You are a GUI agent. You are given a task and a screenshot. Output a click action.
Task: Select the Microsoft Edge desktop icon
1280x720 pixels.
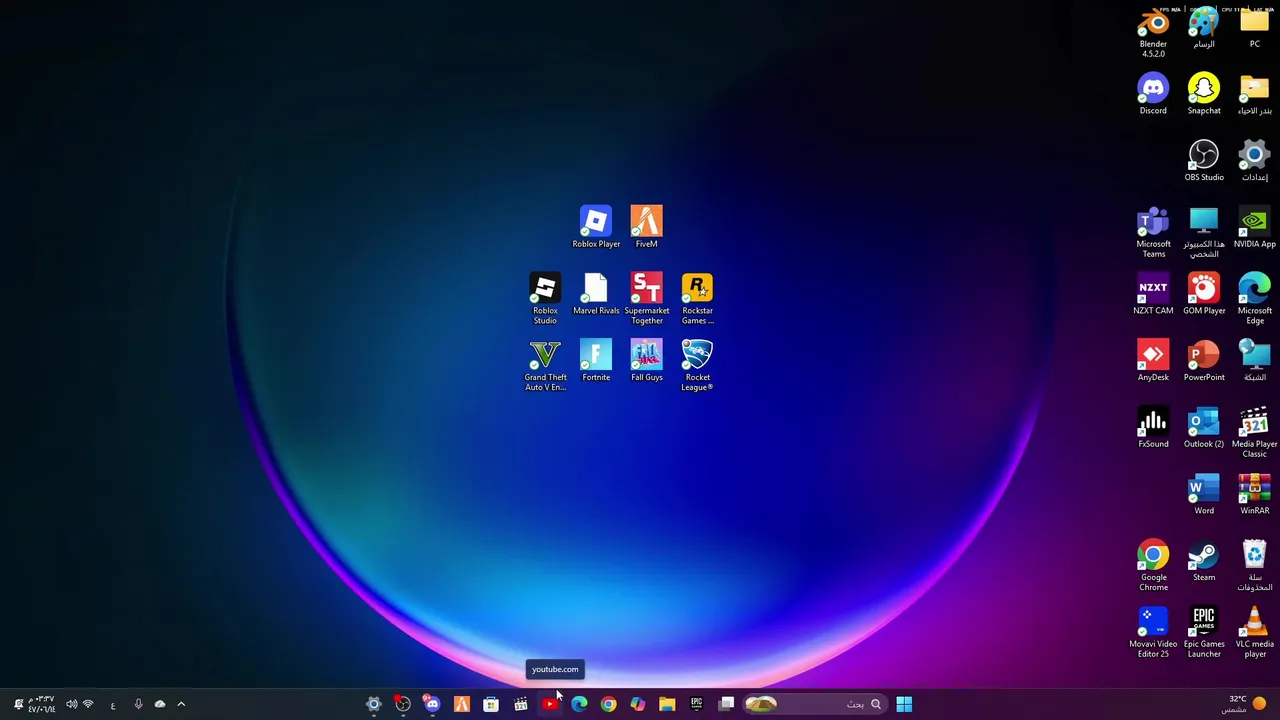[1254, 298]
